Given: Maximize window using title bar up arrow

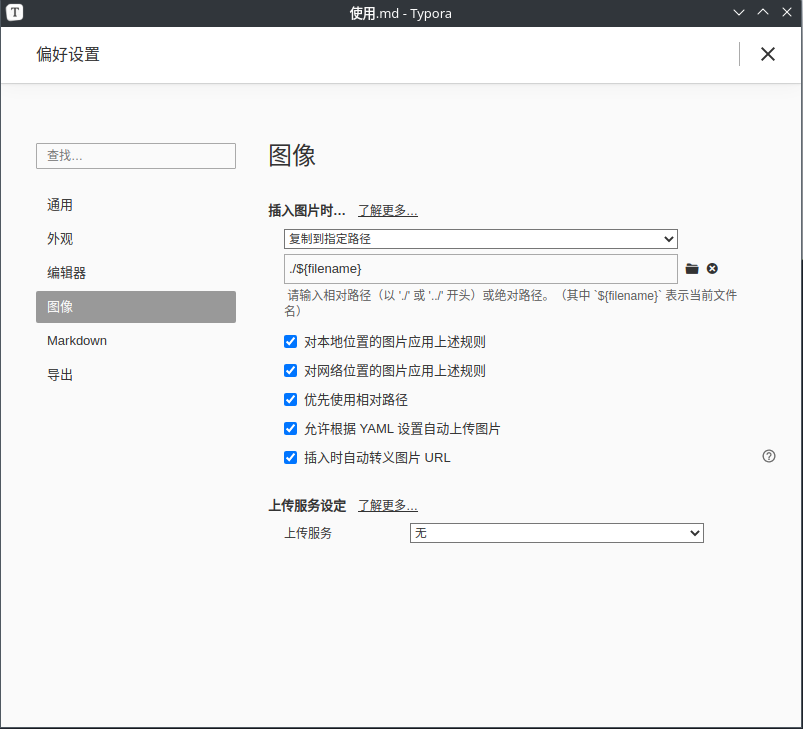Looking at the screenshot, I should click(762, 13).
